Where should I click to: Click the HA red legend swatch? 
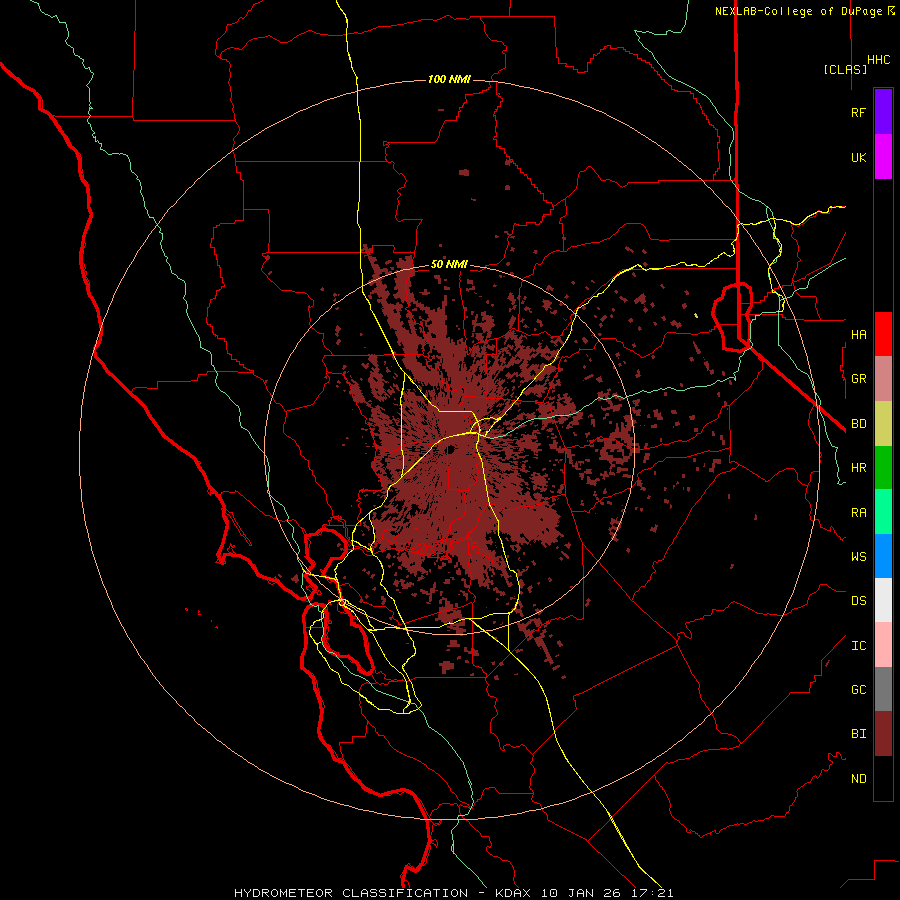(x=883, y=334)
